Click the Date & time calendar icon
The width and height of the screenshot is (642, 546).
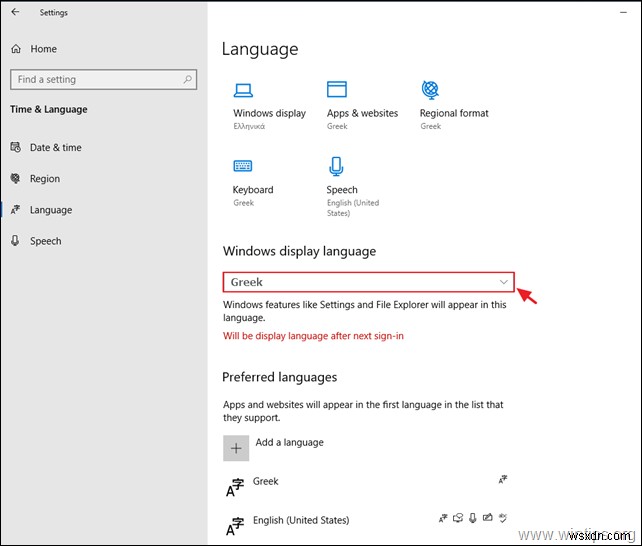click(x=16, y=147)
